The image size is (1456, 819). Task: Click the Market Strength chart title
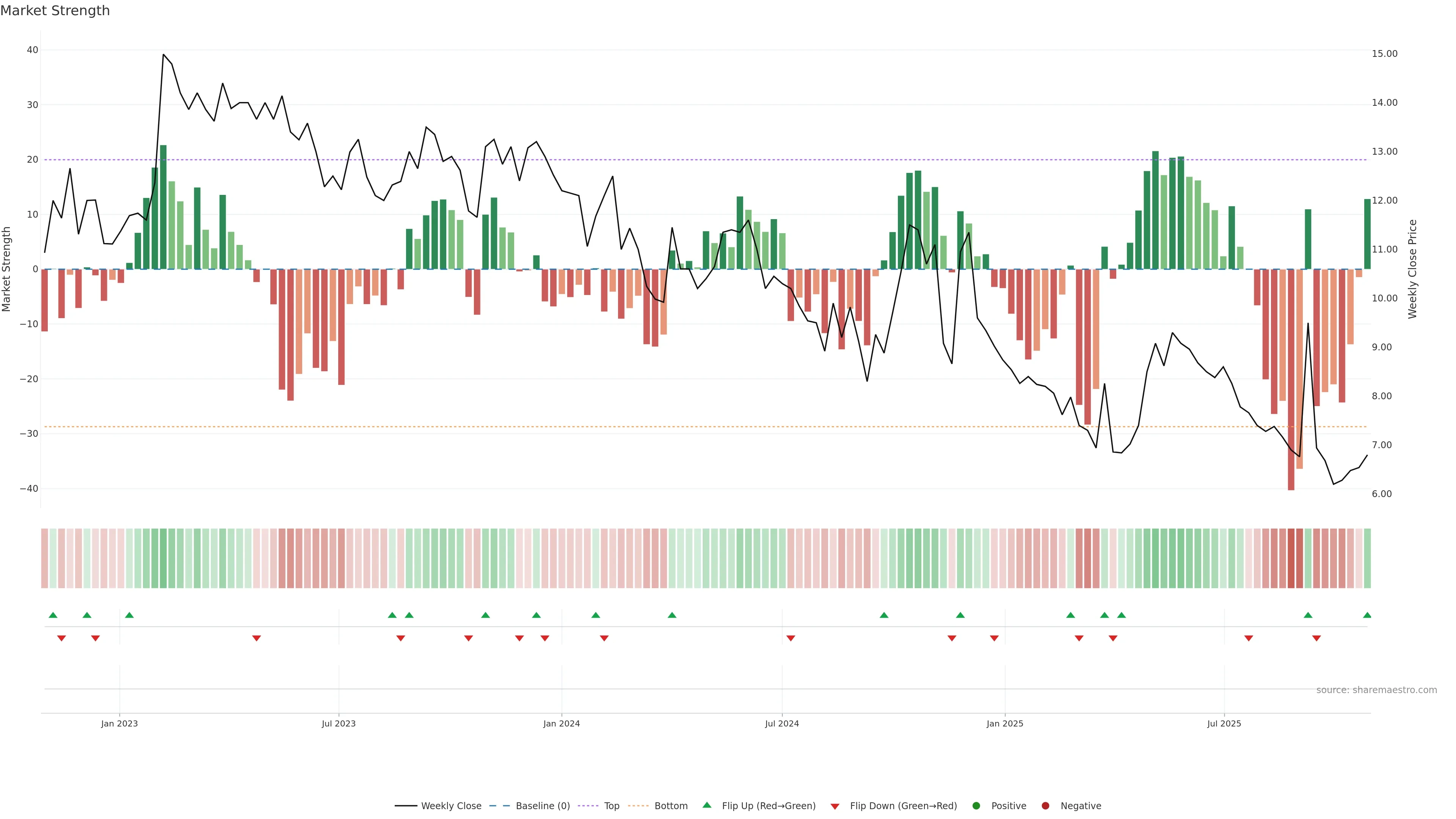(x=55, y=11)
